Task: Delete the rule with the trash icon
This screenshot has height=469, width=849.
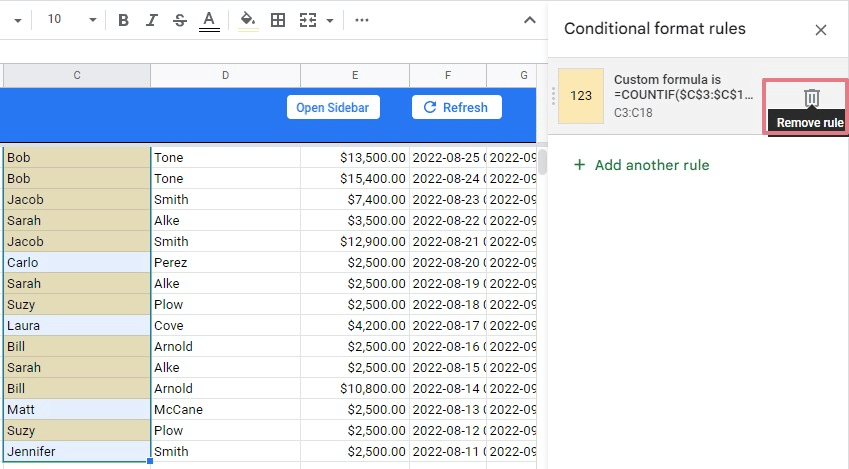Action: coord(812,97)
